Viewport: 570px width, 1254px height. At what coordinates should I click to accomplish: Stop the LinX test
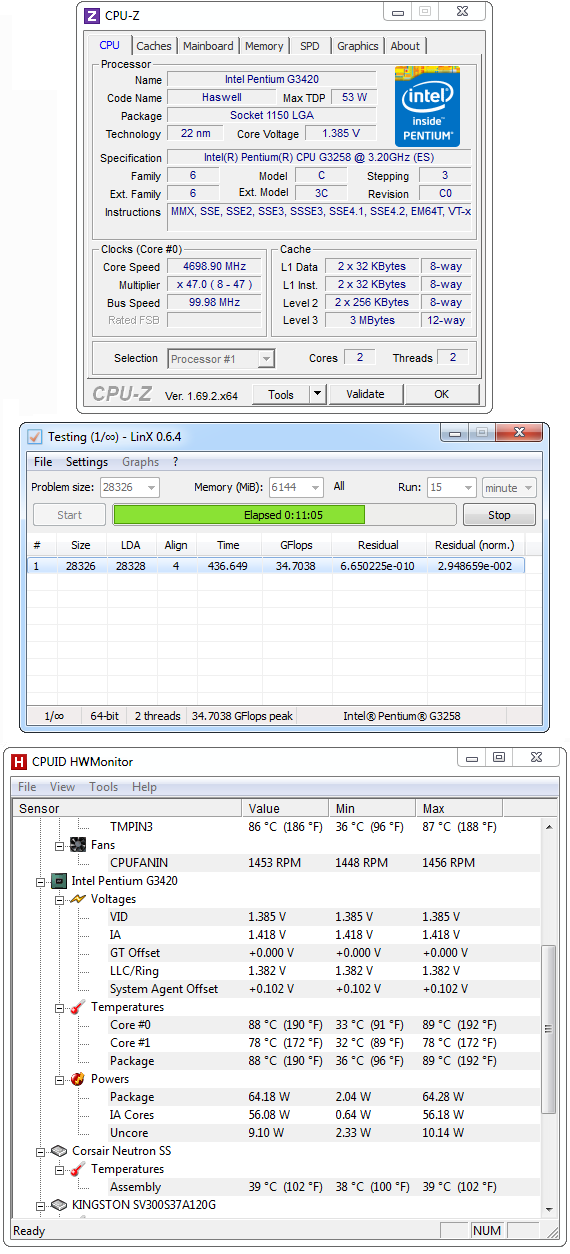click(499, 515)
